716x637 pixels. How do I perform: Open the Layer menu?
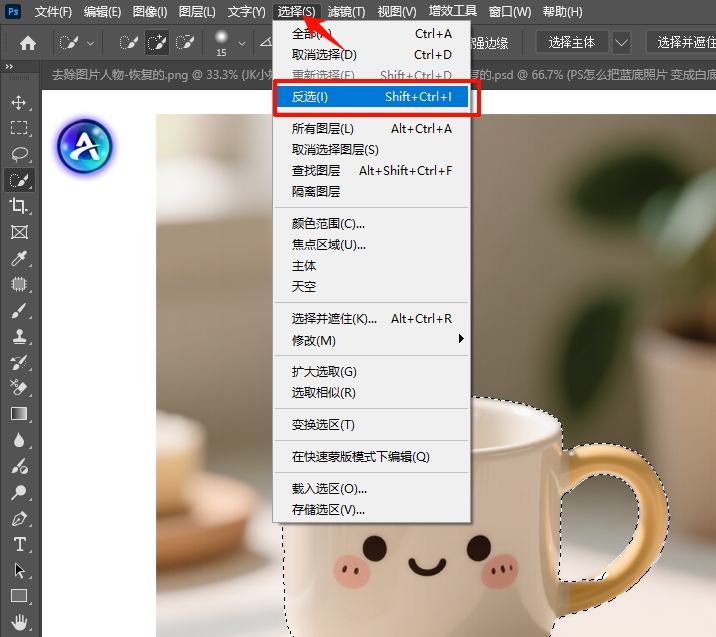click(197, 11)
